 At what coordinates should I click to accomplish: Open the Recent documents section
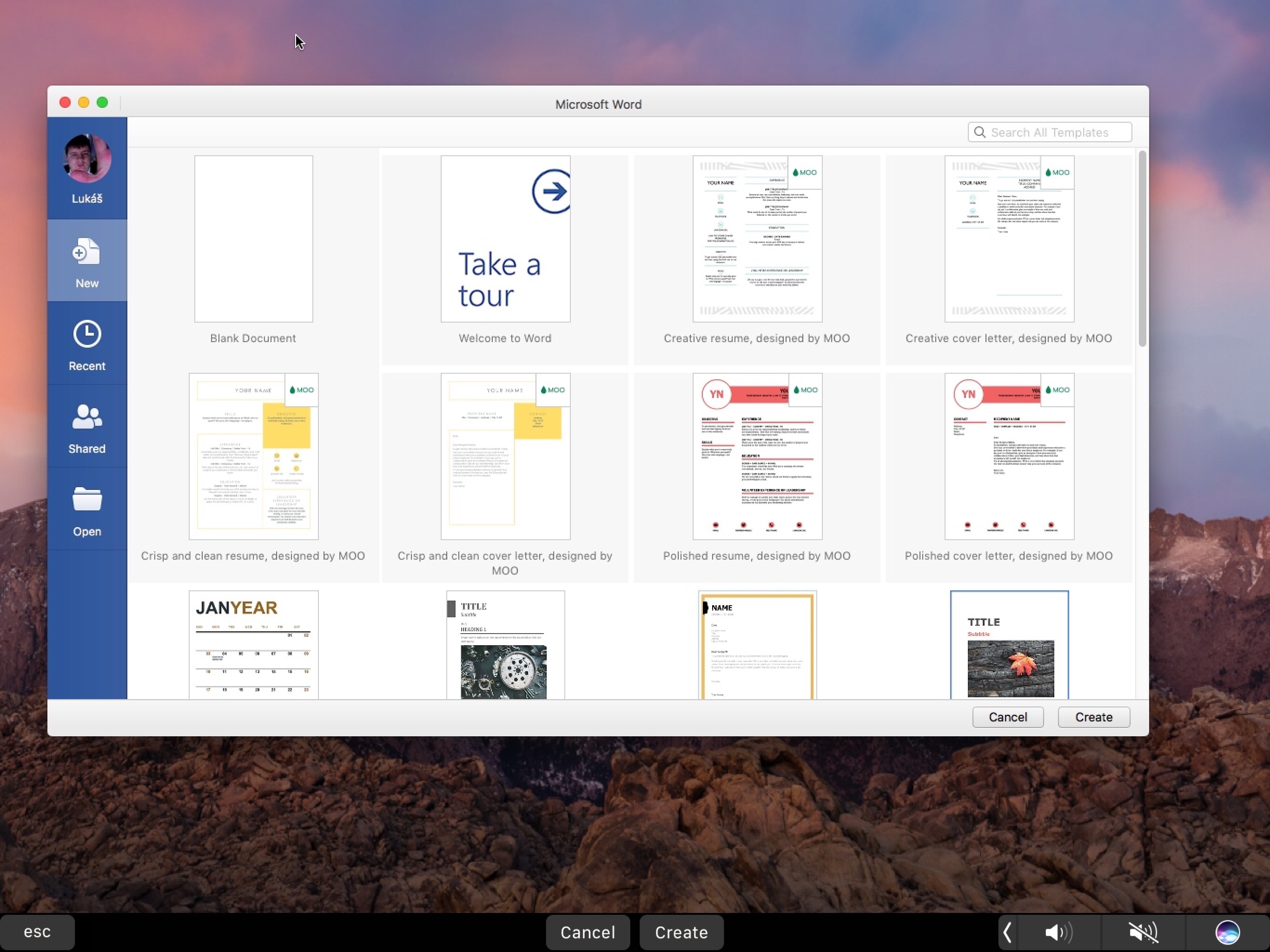pyautogui.click(x=86, y=344)
